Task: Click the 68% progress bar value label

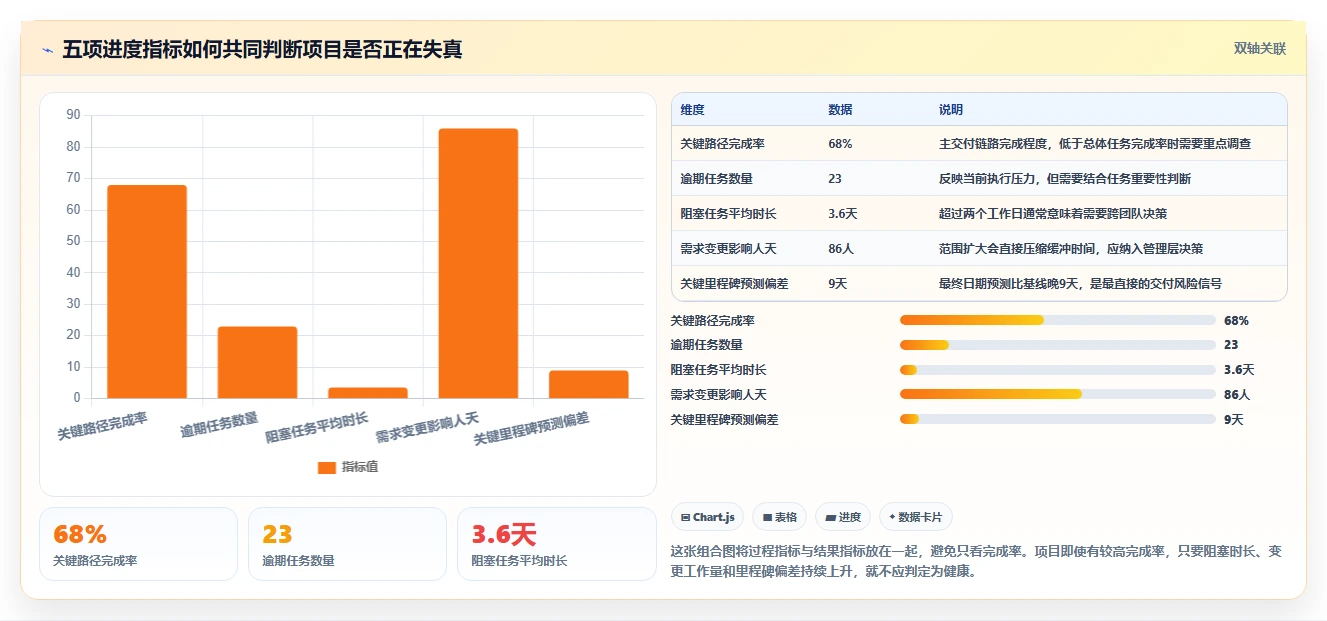Action: click(1236, 321)
